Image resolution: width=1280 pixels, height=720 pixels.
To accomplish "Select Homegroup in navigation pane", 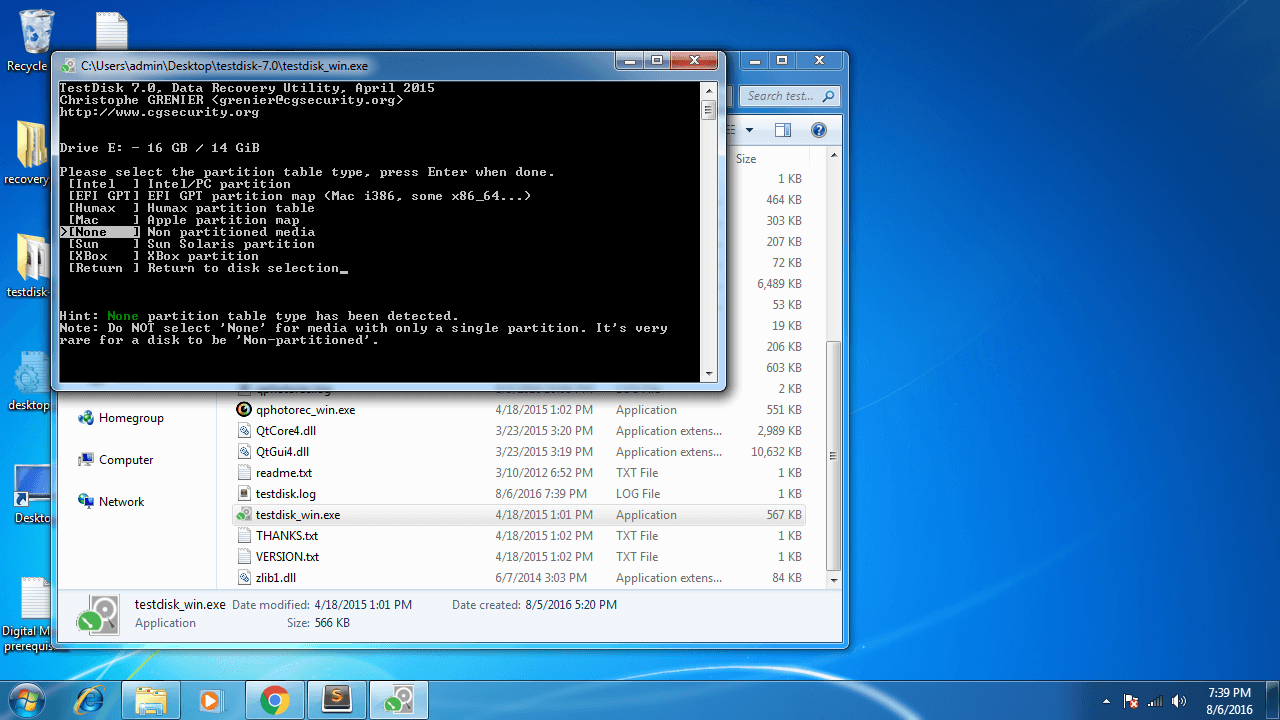I will (x=131, y=418).
